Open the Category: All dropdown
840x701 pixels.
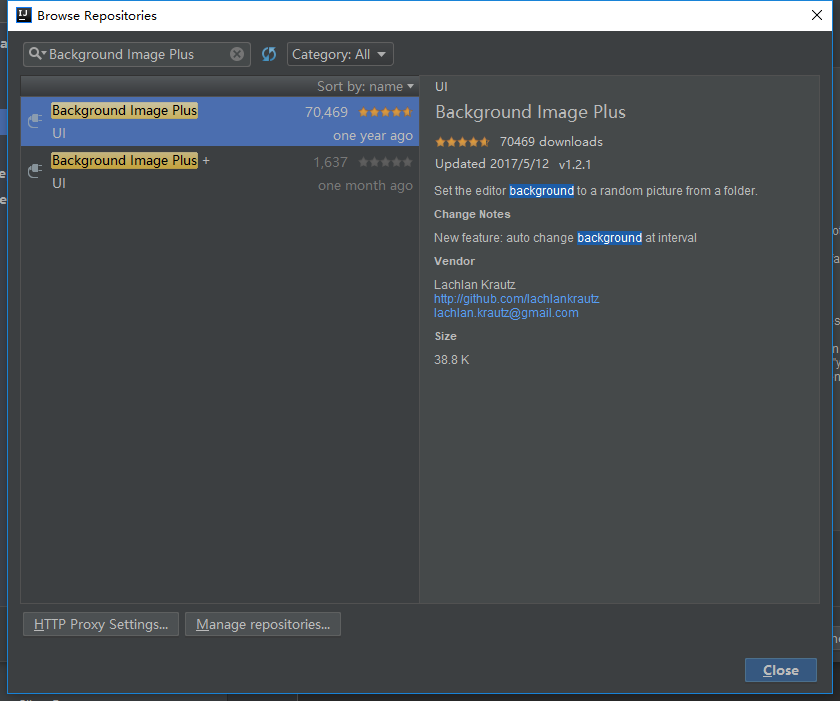340,54
